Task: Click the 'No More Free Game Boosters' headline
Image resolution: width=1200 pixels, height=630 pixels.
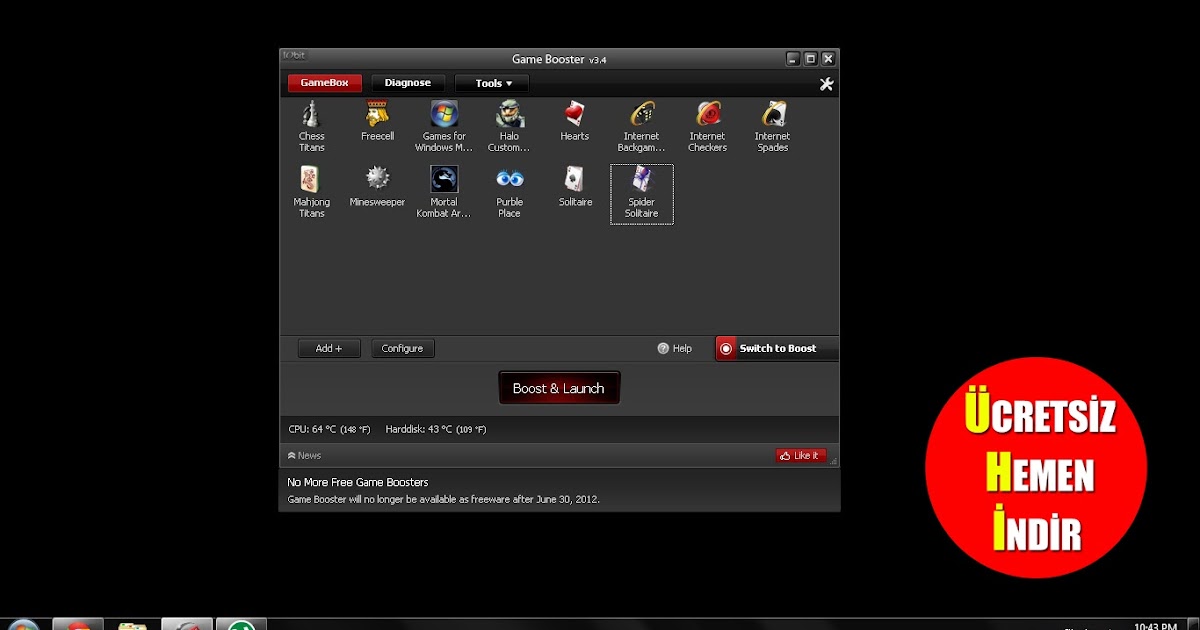Action: 358,482
